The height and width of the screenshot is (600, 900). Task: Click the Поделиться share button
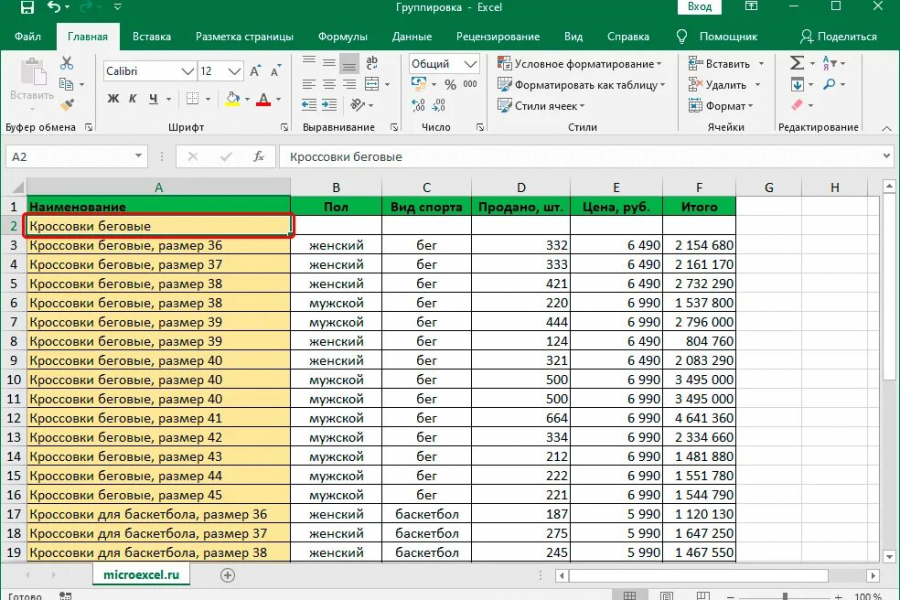(838, 37)
